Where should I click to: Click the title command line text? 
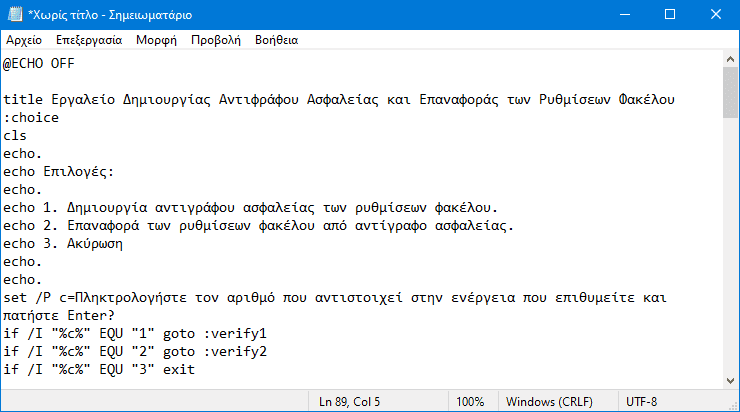tap(339, 100)
